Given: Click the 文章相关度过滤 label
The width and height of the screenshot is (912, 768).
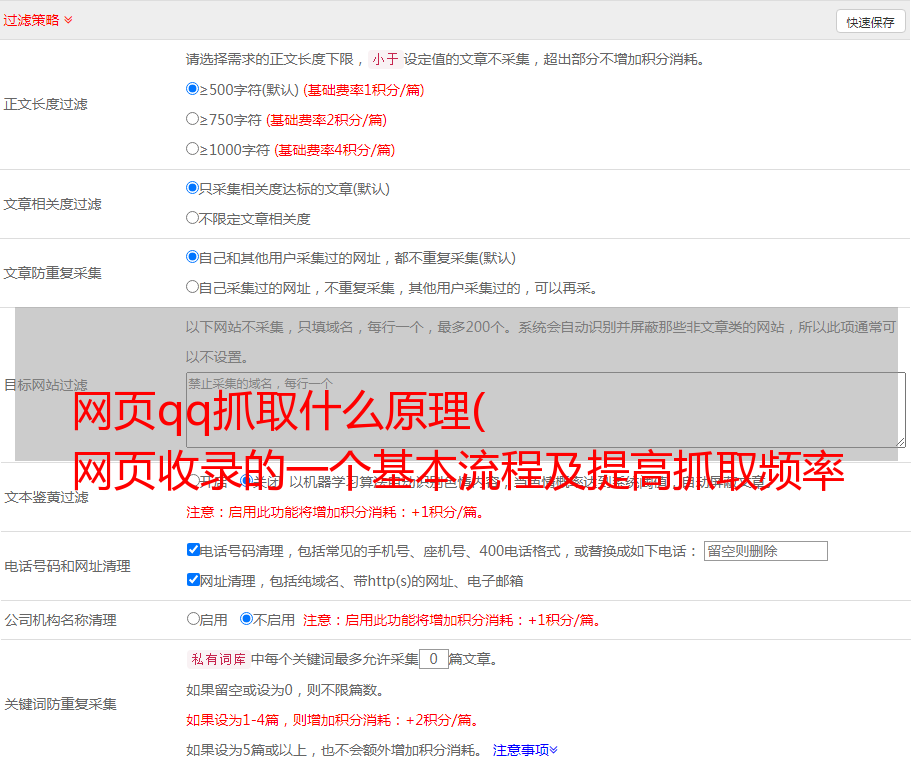Looking at the screenshot, I should pos(53,204).
